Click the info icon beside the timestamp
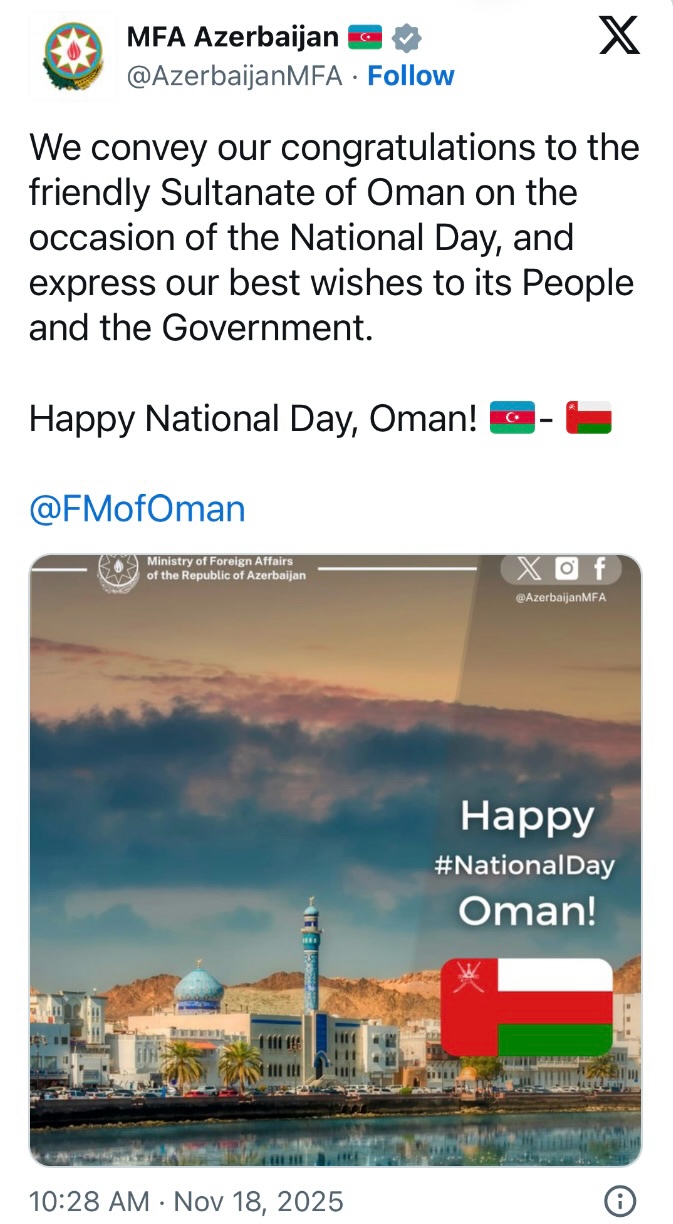 (621, 1200)
